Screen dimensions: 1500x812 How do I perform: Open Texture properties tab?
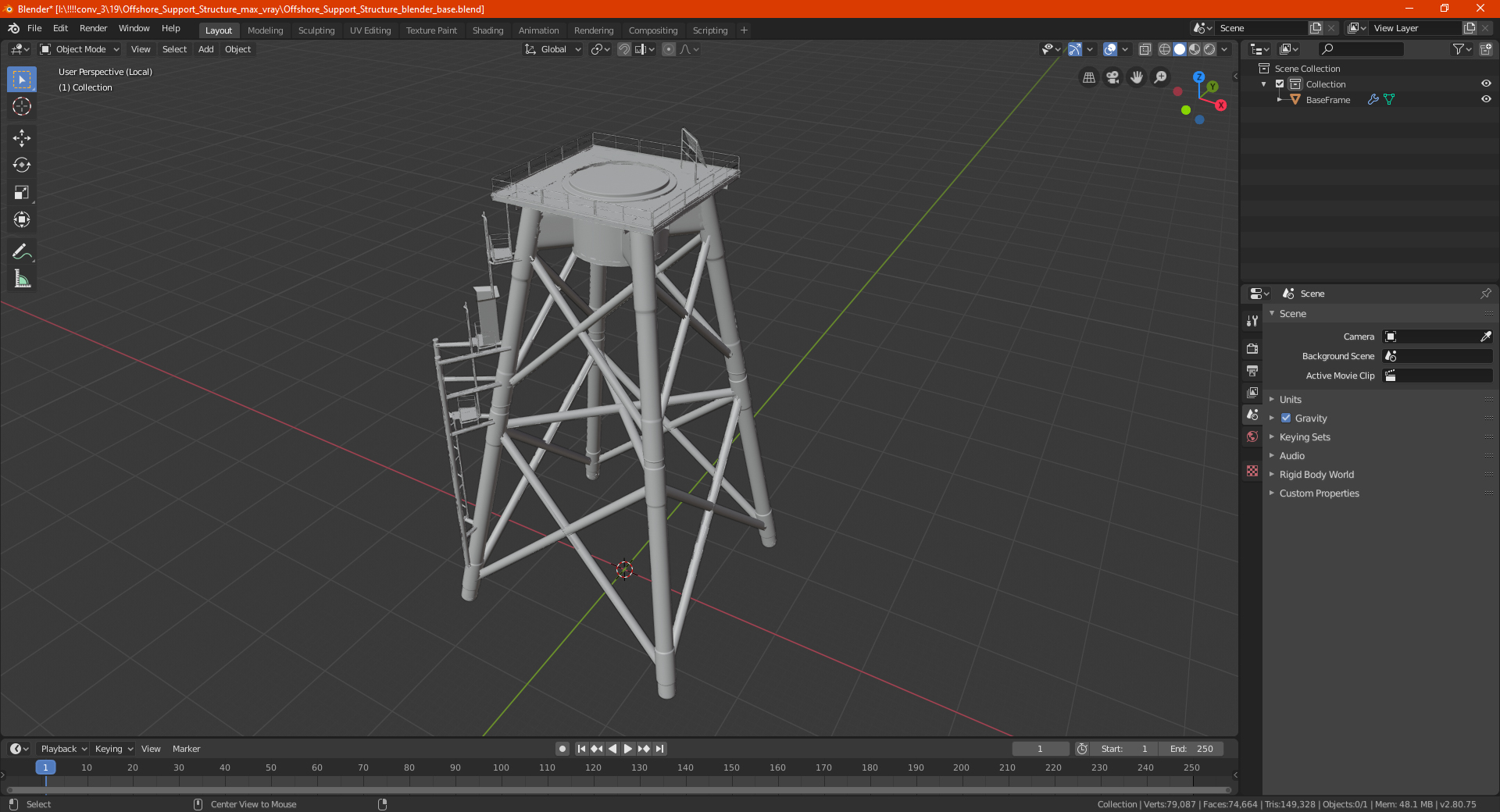coord(1252,471)
